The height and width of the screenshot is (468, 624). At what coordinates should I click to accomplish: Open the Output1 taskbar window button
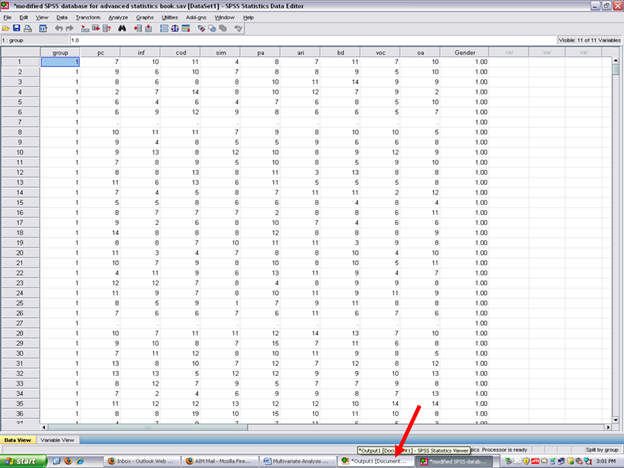[x=375, y=461]
